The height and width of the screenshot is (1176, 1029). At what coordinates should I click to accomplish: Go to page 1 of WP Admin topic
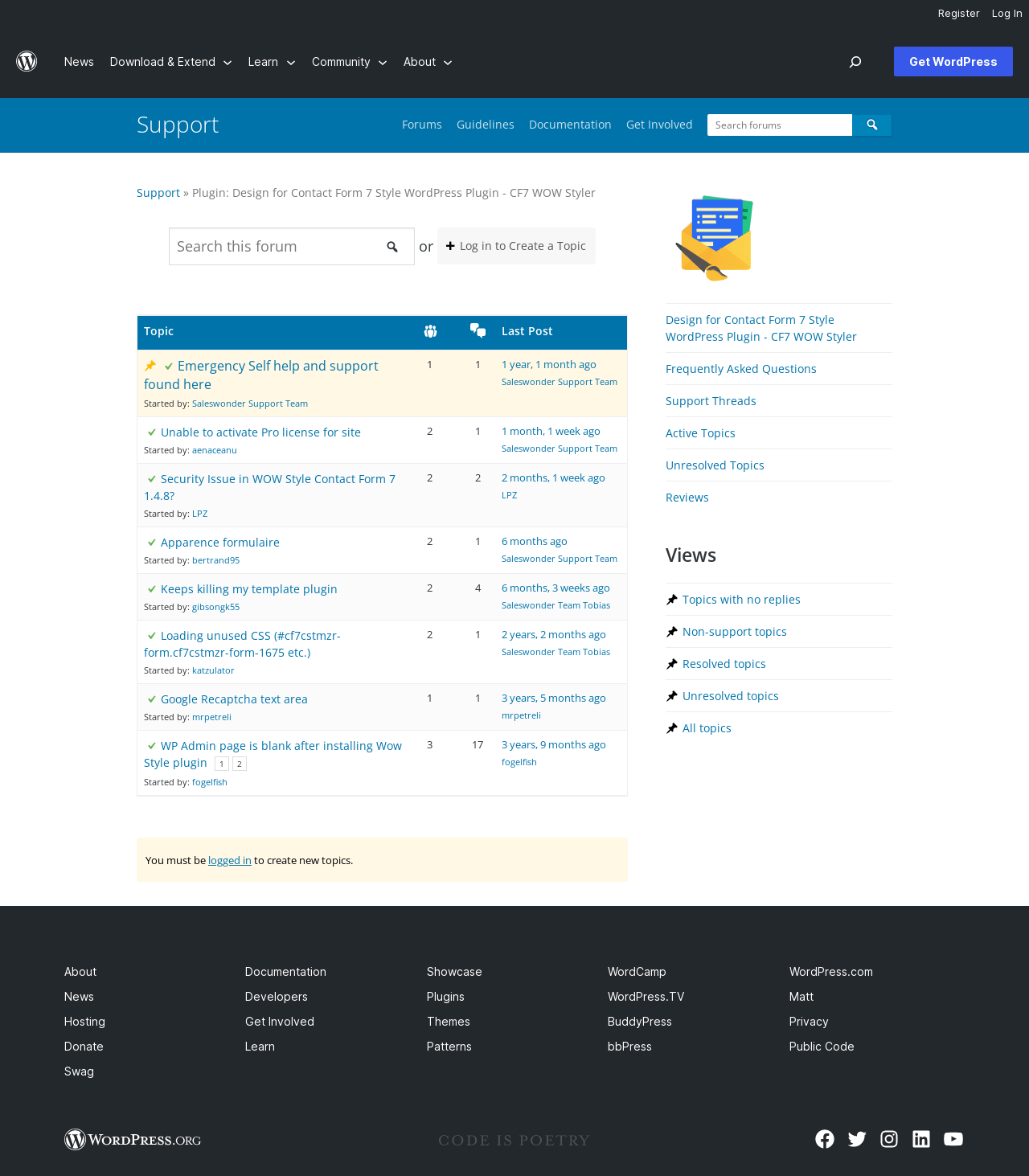(222, 764)
